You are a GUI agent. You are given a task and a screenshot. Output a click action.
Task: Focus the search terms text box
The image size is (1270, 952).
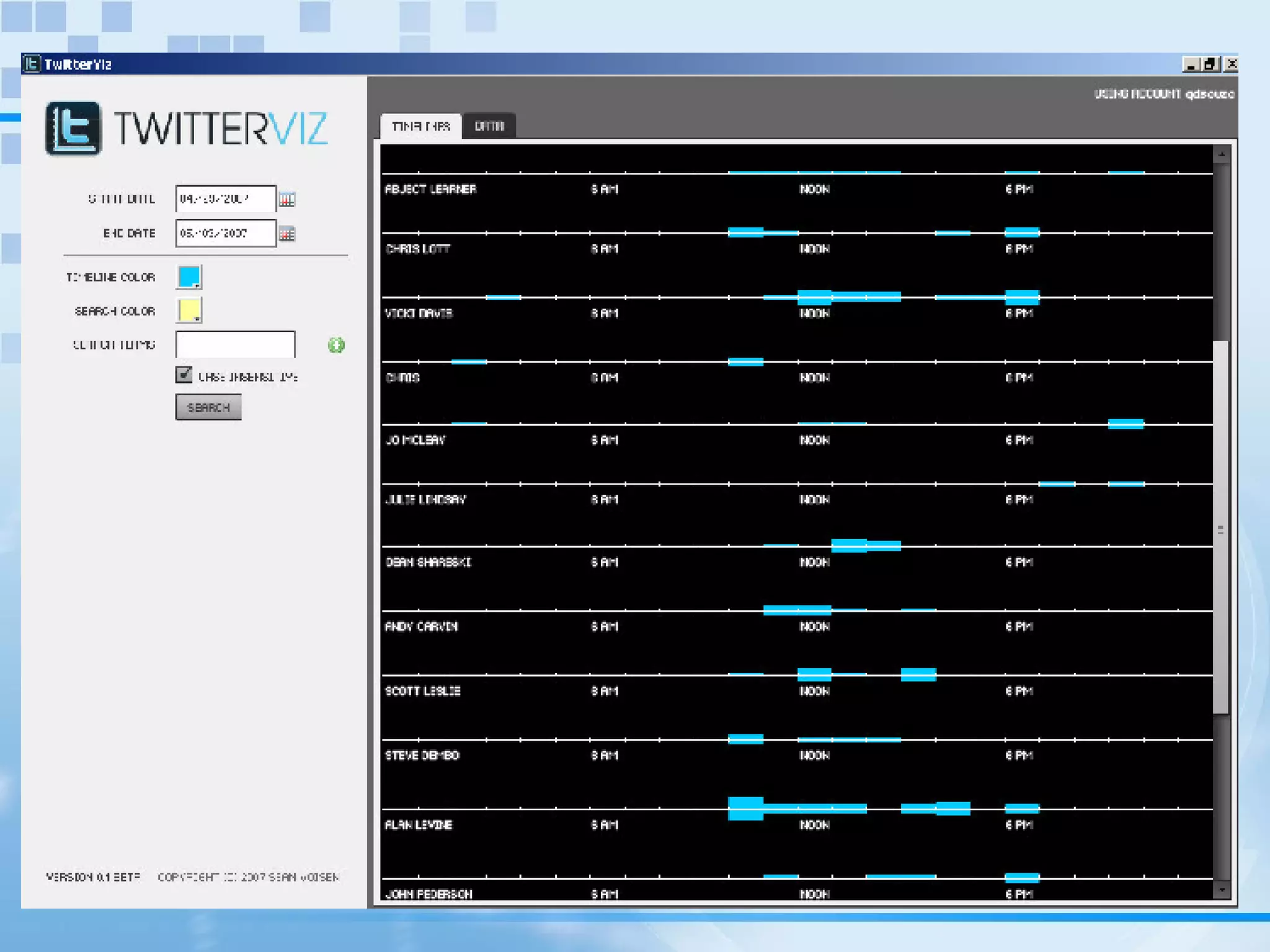pyautogui.click(x=235, y=344)
